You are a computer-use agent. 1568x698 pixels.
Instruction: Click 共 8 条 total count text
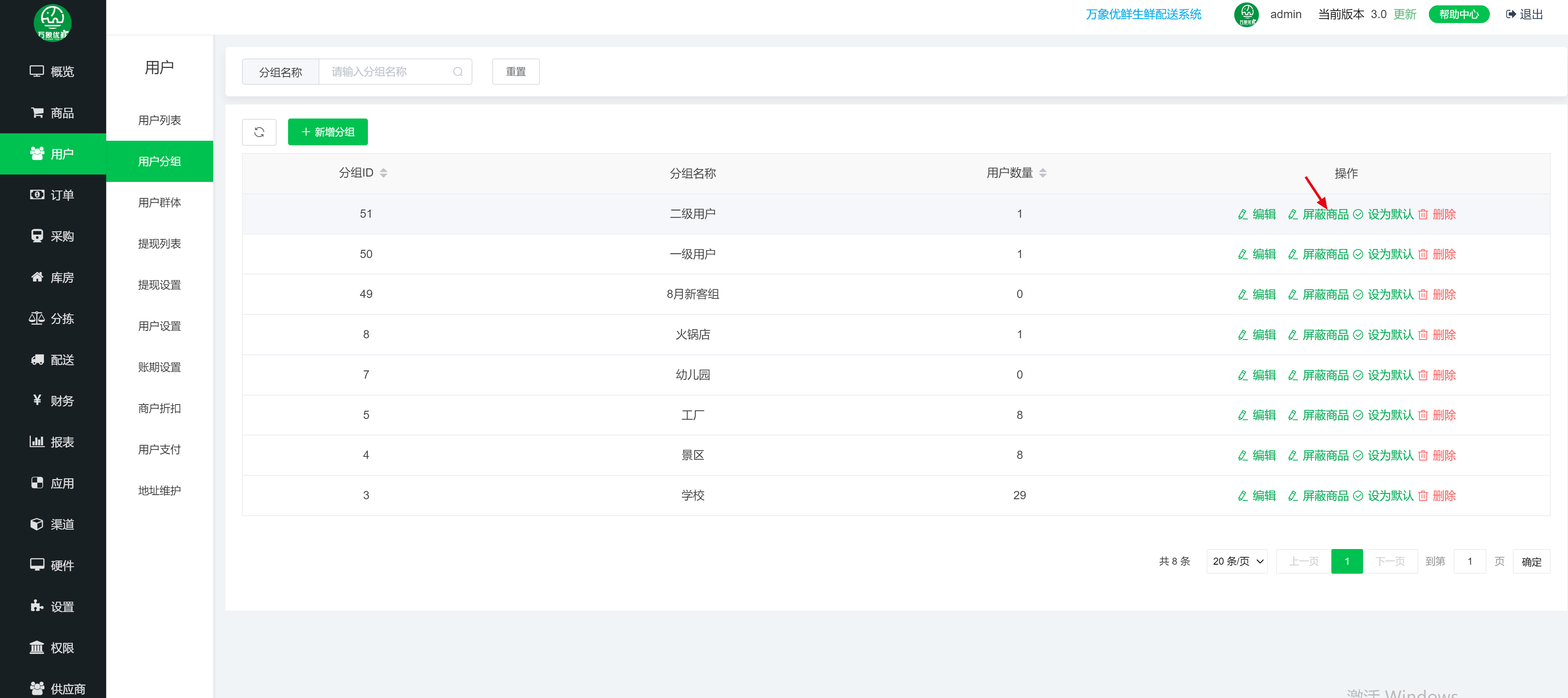click(1174, 561)
